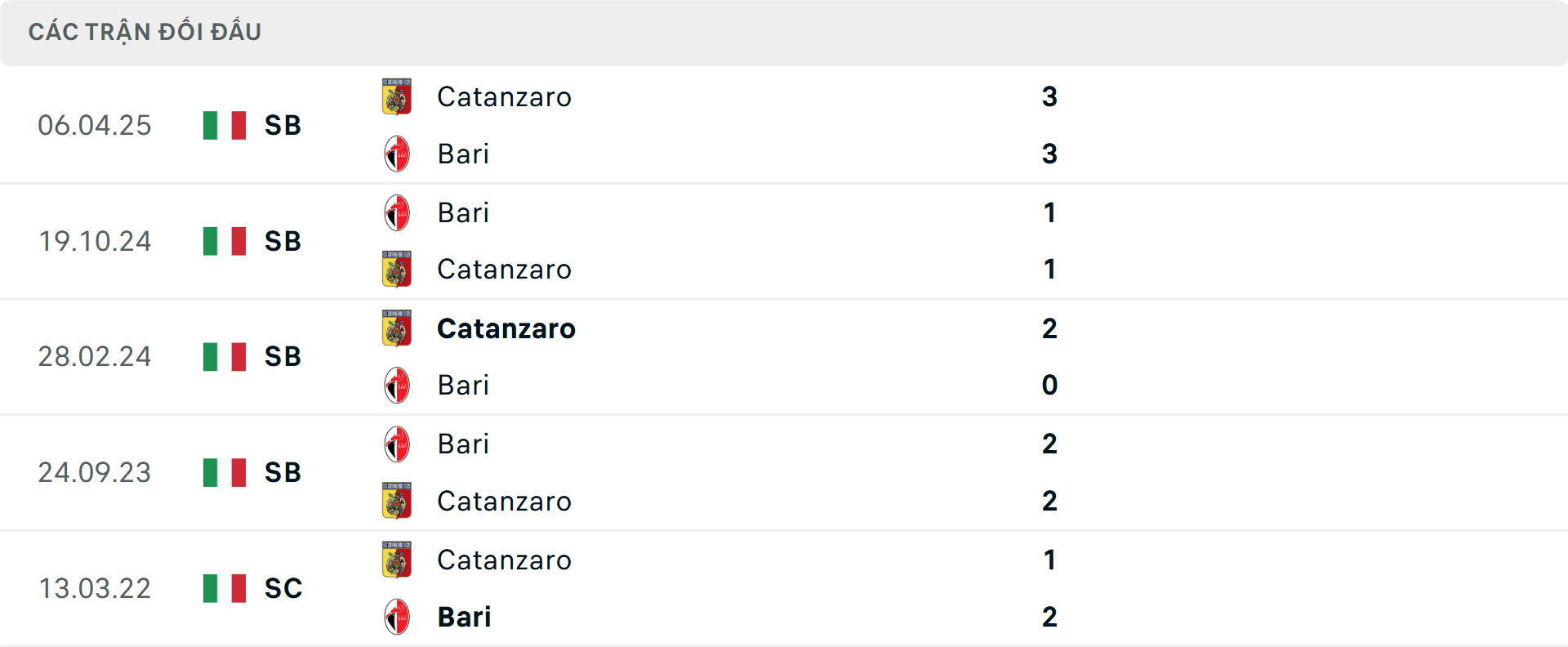Click Catanzaro's score 3 in 06.04.25 match
Viewport: 1568px width, 647px height.
tap(1049, 96)
